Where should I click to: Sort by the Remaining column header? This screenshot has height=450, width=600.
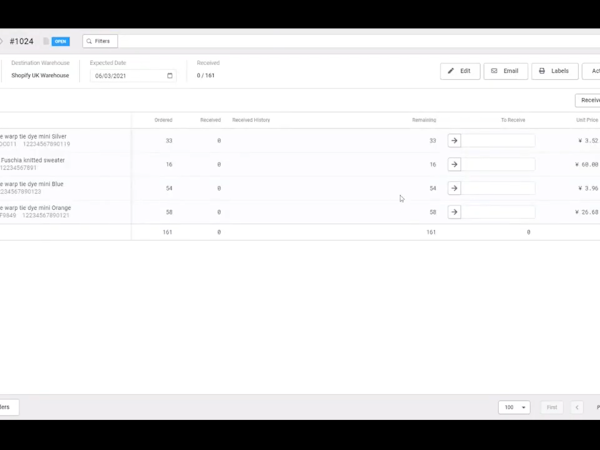tap(424, 120)
